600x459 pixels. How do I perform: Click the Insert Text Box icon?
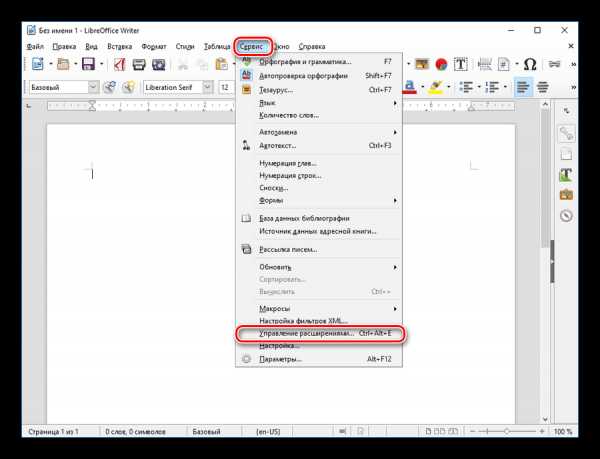coord(461,64)
